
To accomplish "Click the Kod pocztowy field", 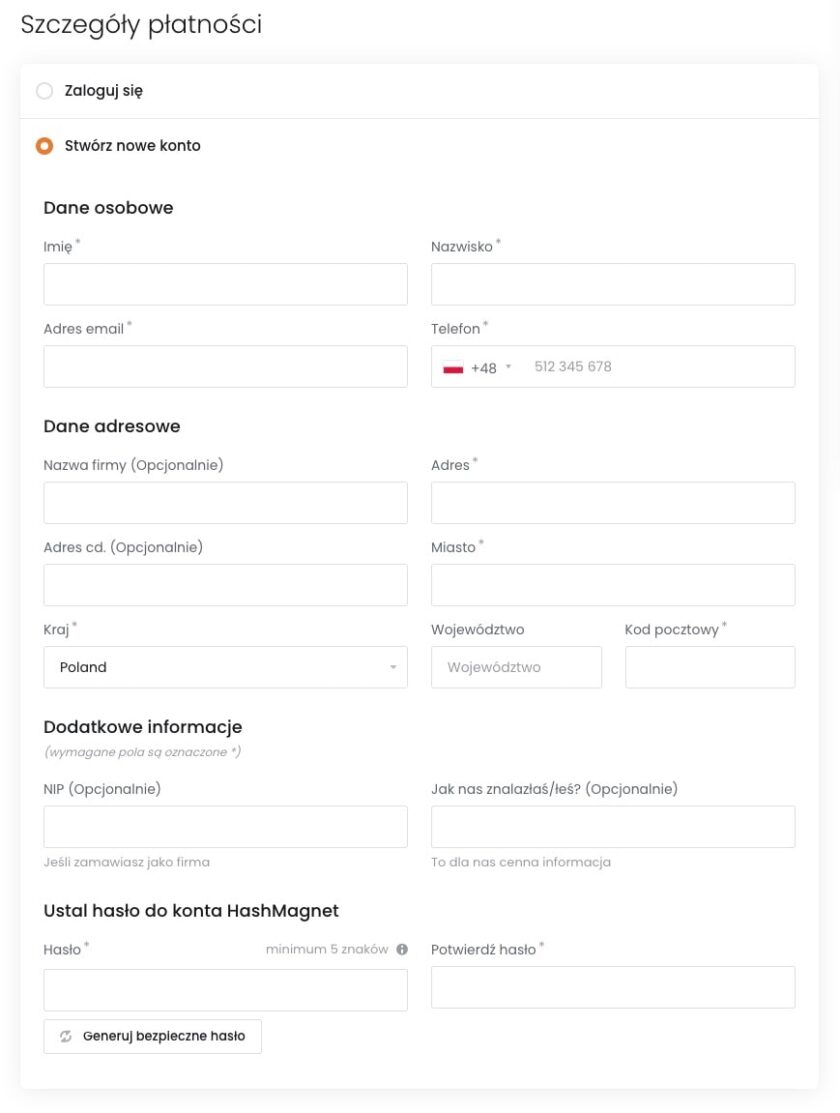I will (x=710, y=666).
